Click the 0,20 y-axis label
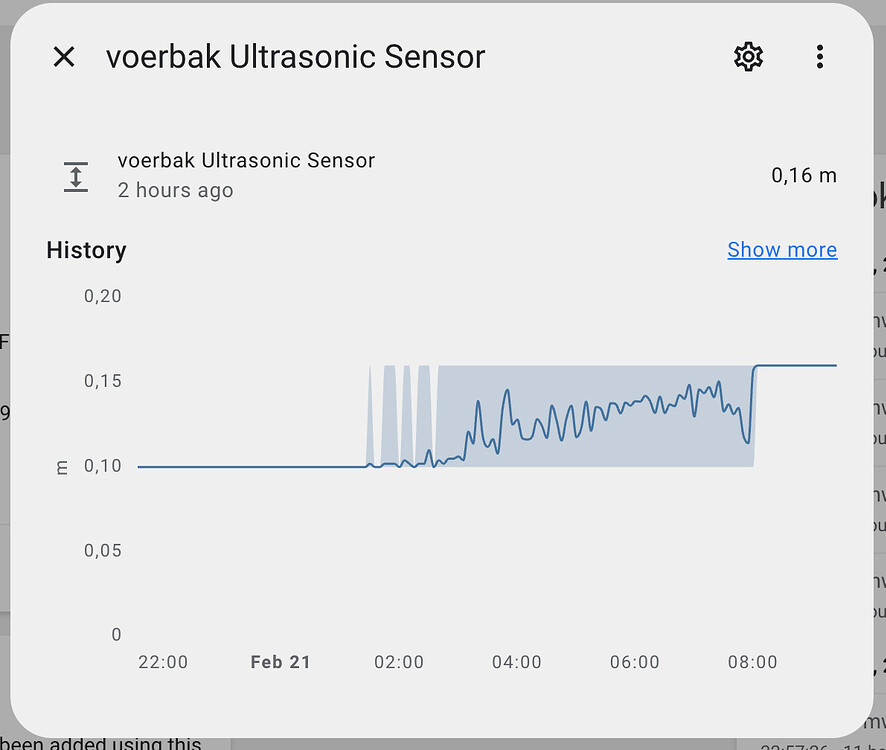This screenshot has width=886, height=750. (102, 296)
